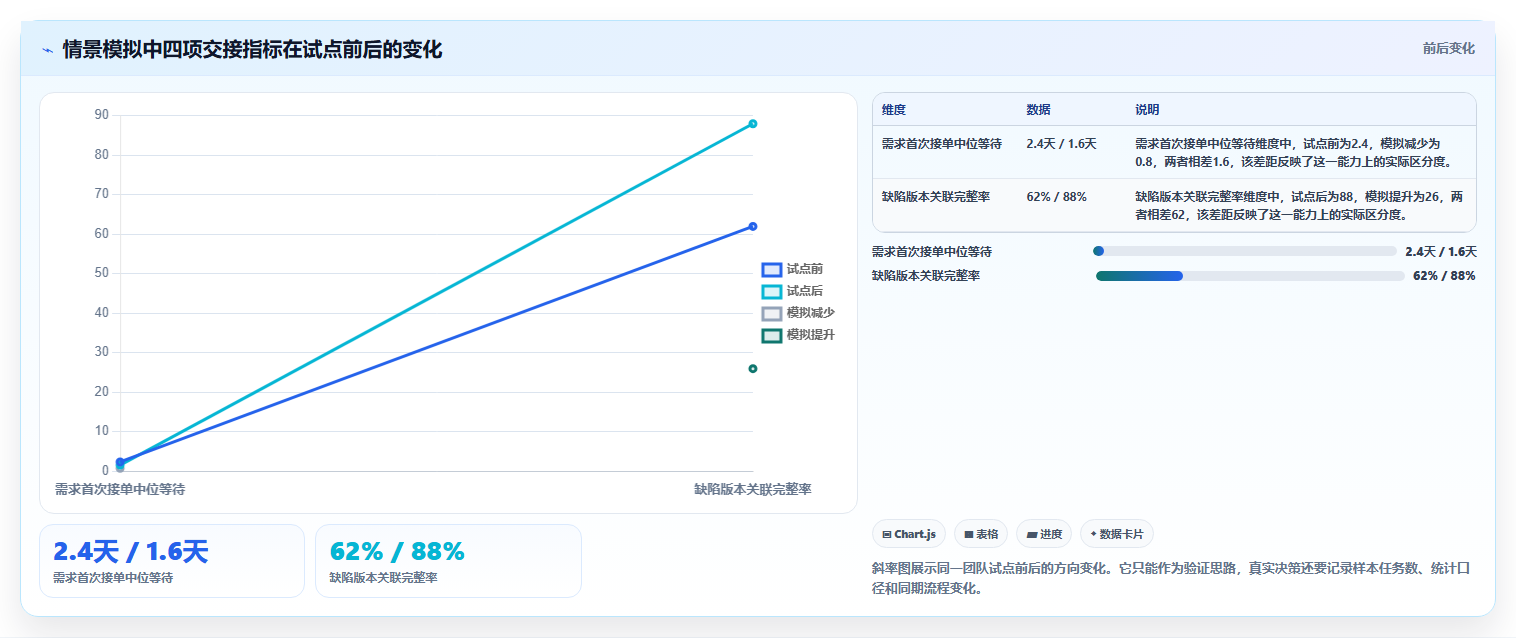Image resolution: width=1516 pixels, height=638 pixels.
Task: Click the 数据 column header
Action: [1038, 110]
